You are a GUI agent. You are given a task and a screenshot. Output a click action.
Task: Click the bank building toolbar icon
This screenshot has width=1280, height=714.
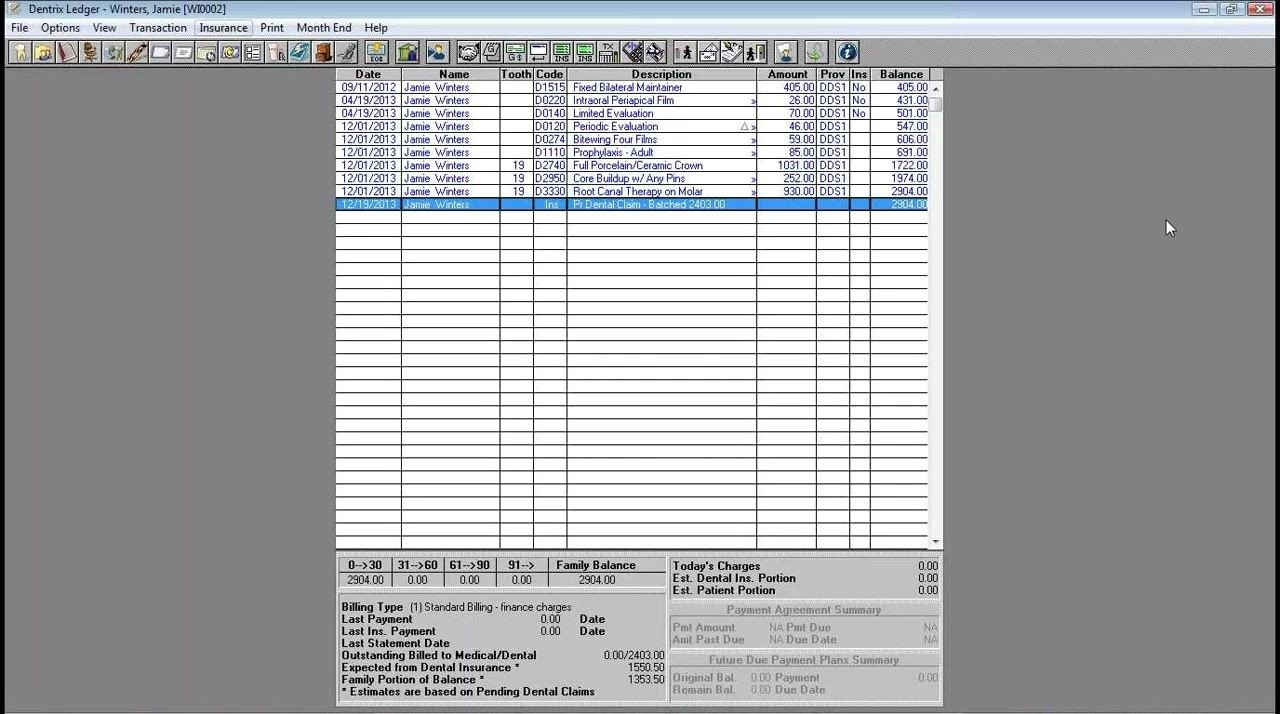tap(407, 52)
